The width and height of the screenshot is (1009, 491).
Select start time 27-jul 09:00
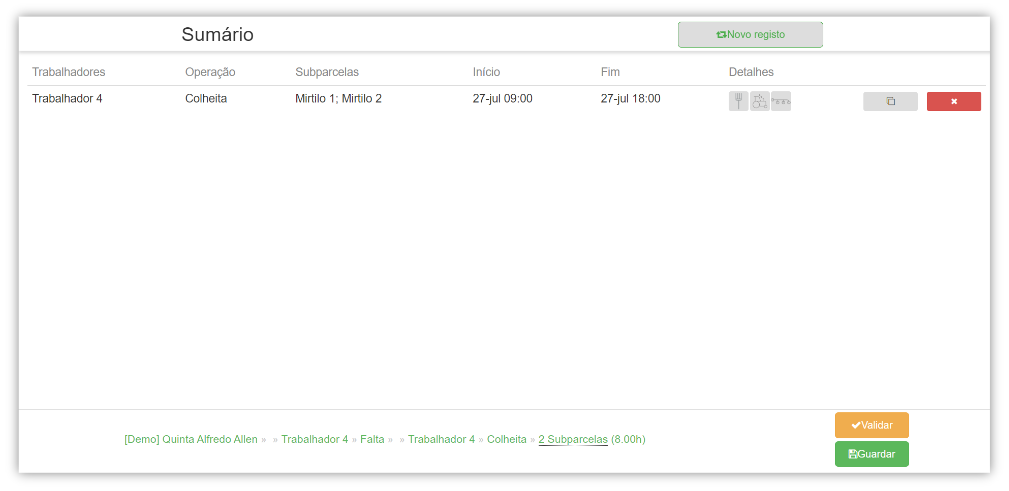503,99
